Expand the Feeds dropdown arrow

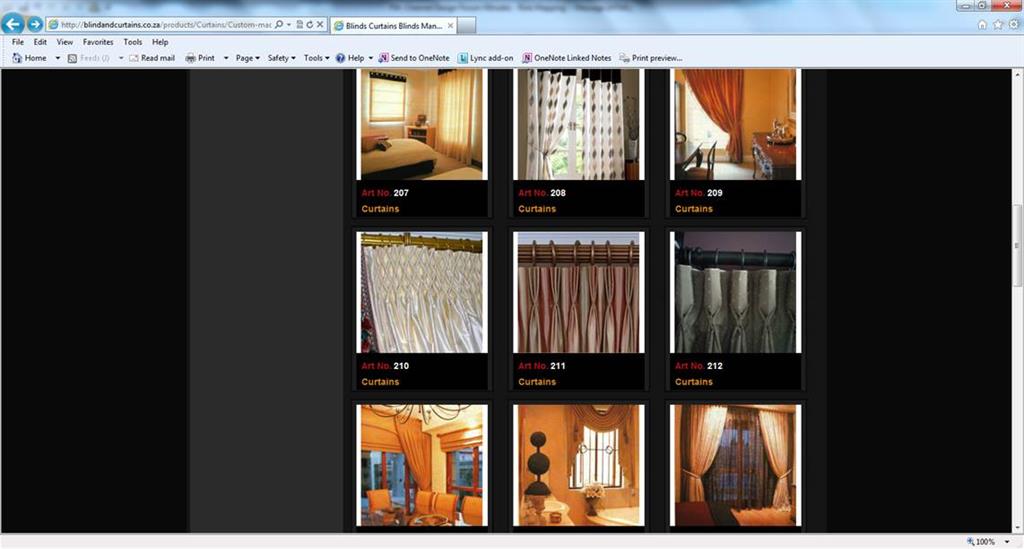click(x=121, y=58)
